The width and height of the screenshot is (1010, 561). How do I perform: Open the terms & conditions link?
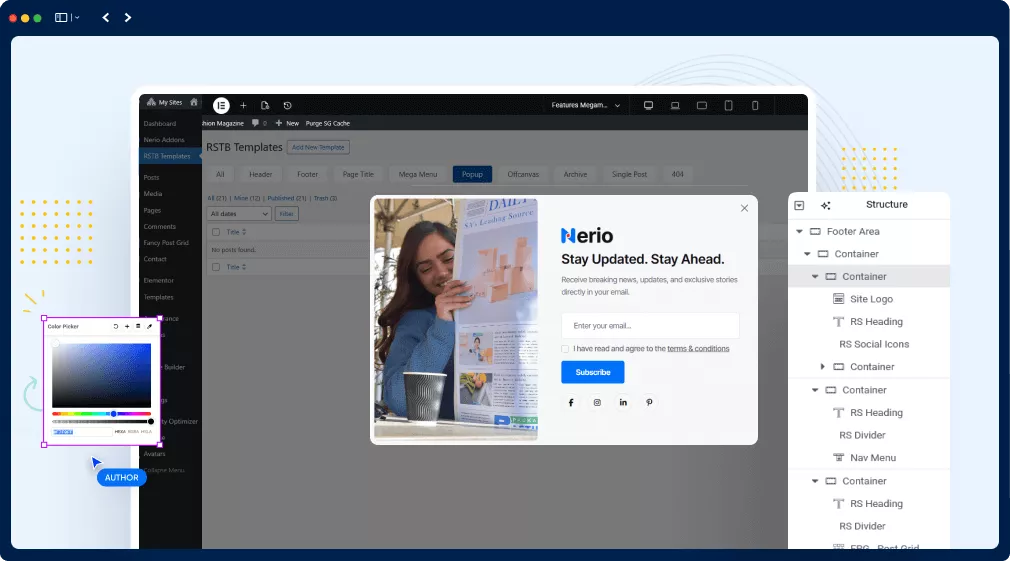[x=698, y=348]
